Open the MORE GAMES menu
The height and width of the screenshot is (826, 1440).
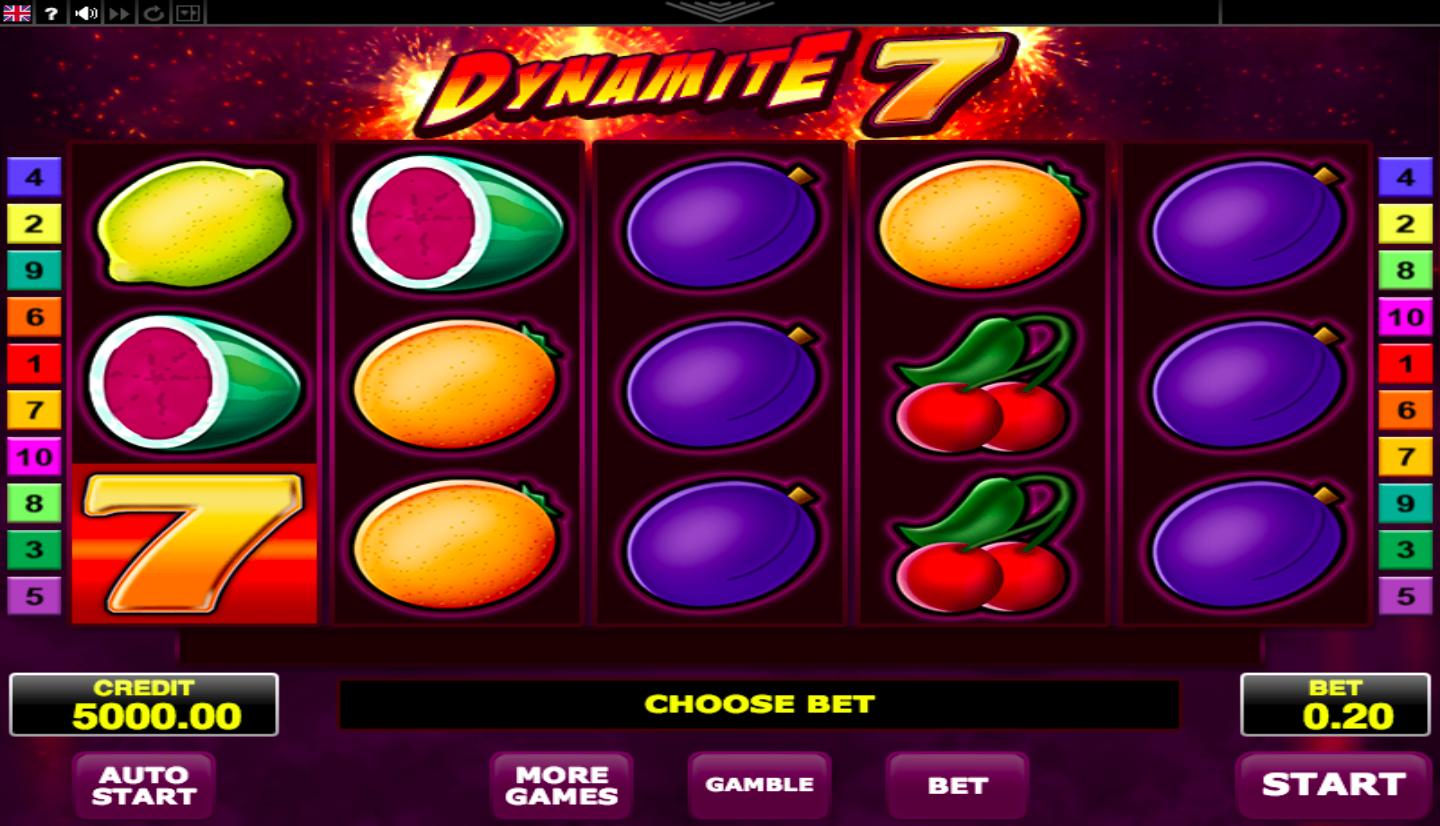pos(561,785)
